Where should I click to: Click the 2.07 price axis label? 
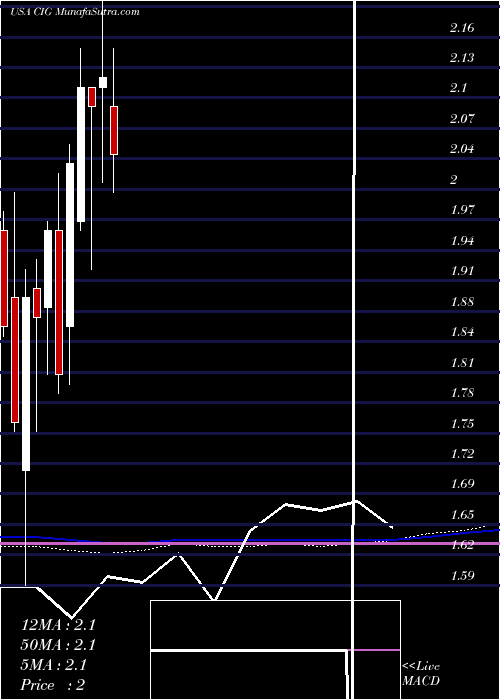coord(462,119)
